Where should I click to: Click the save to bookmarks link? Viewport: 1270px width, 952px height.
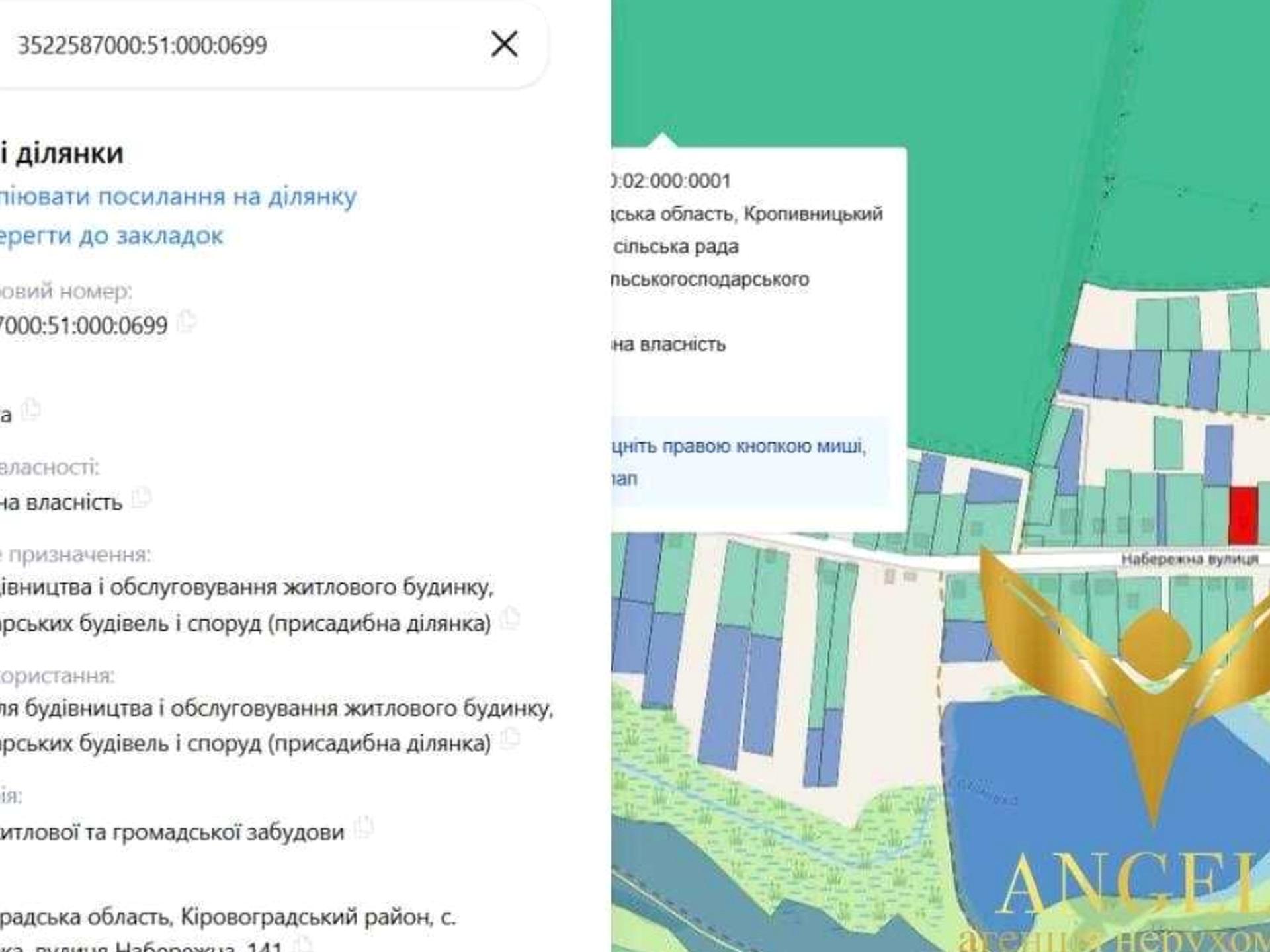tap(111, 235)
